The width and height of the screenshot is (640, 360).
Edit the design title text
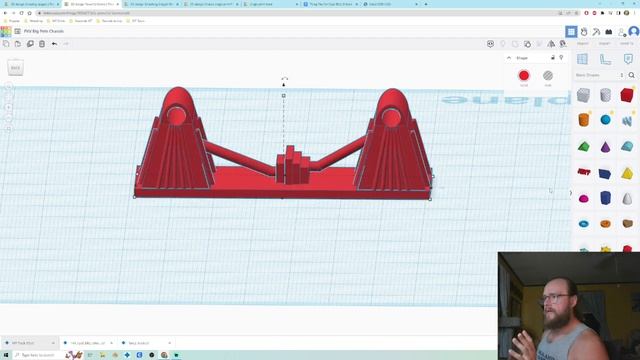pyautogui.click(x=44, y=31)
